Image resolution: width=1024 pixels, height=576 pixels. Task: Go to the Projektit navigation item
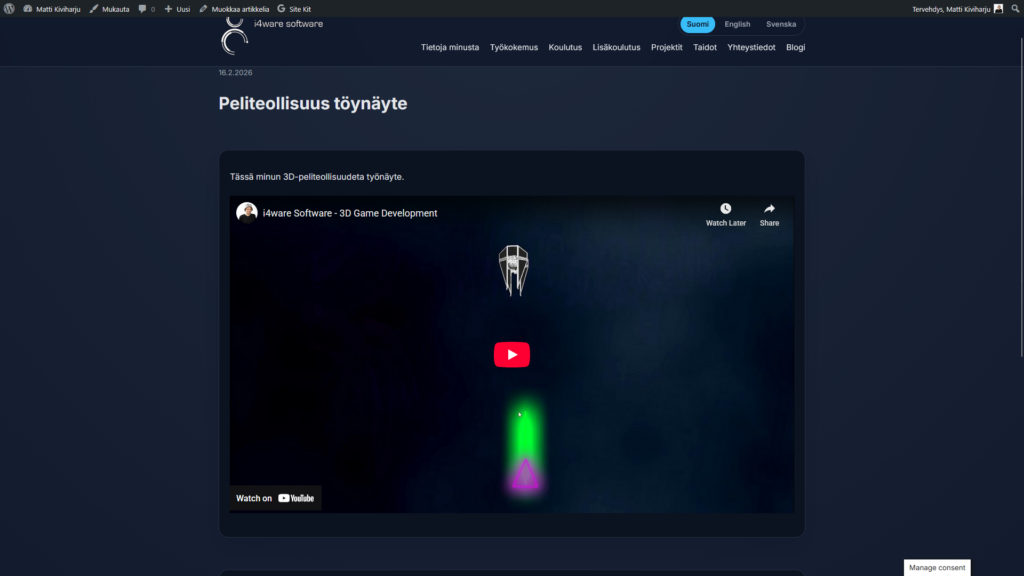[666, 47]
